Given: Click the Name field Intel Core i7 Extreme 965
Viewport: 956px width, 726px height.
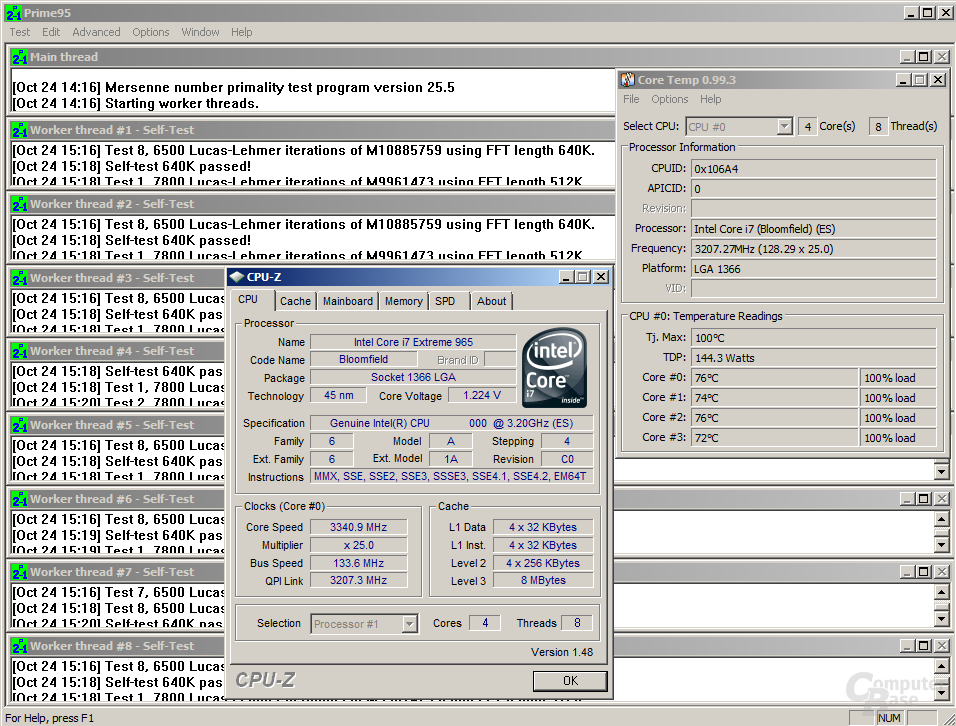Looking at the screenshot, I should tap(413, 343).
